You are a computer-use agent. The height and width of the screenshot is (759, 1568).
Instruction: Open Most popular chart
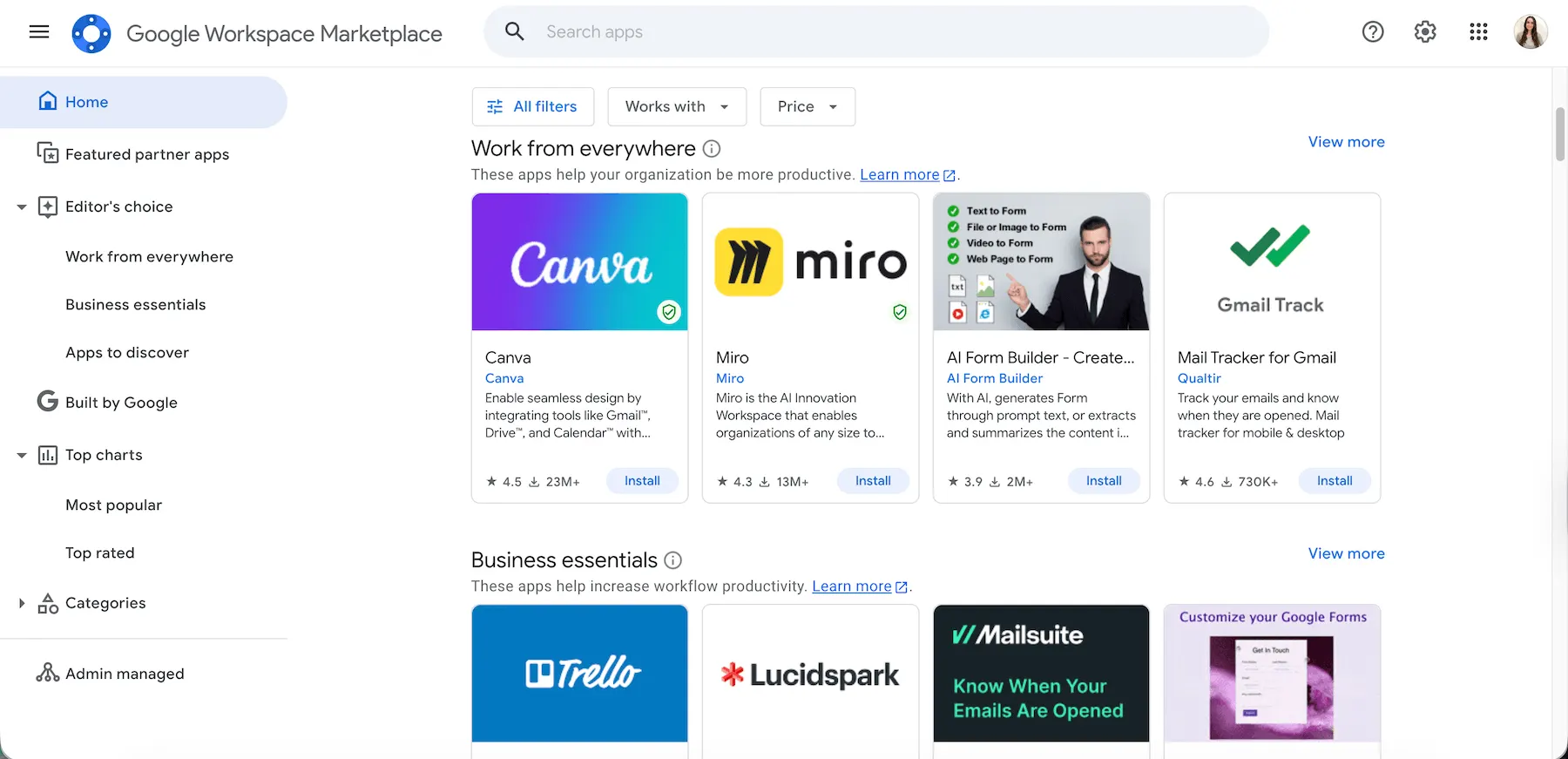pyautogui.click(x=113, y=505)
